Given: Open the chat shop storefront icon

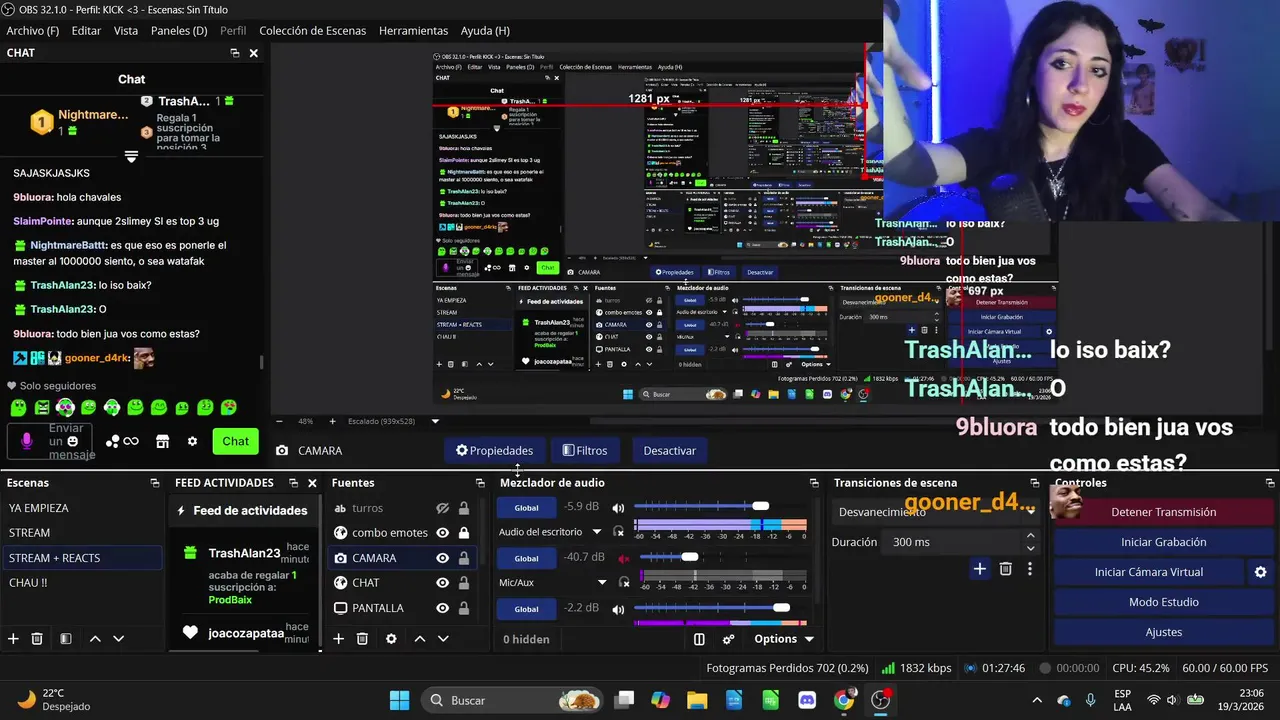Looking at the screenshot, I should click(162, 441).
